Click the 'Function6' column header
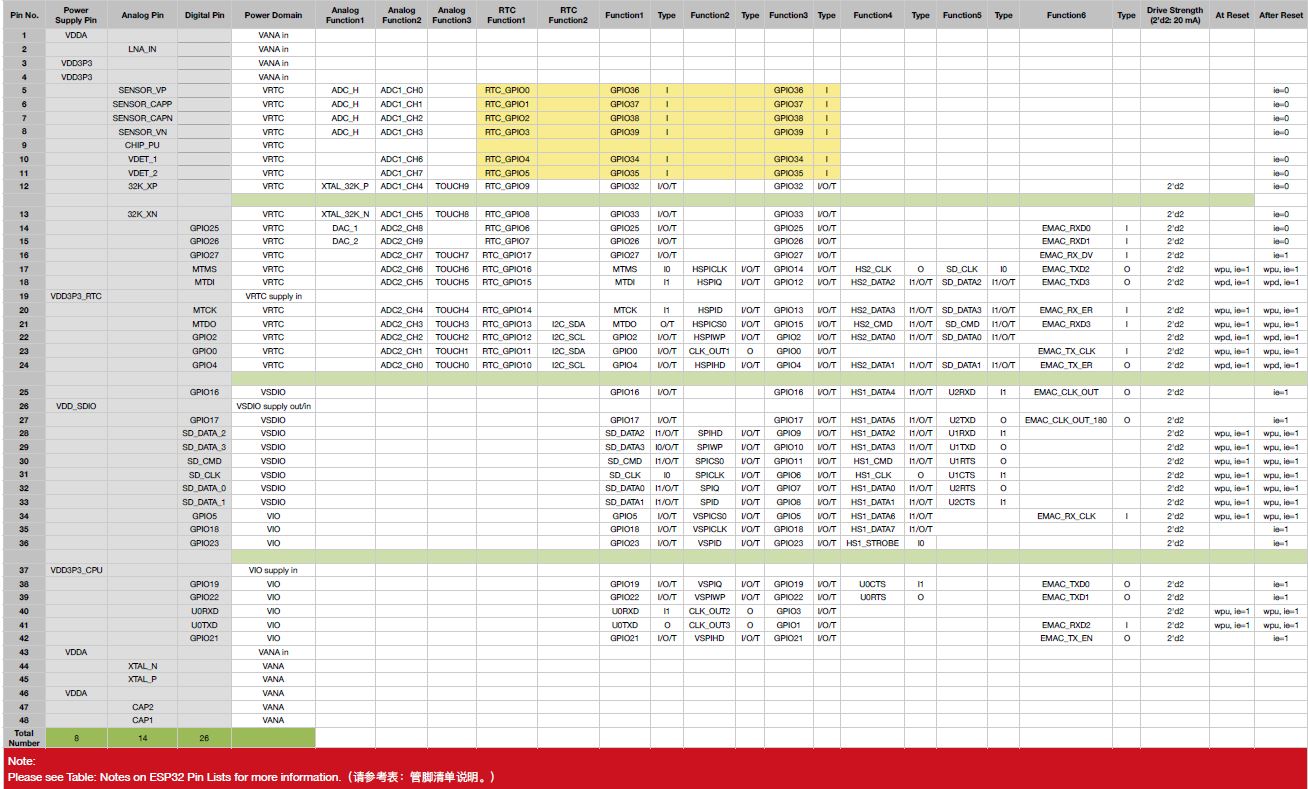The image size is (1308, 789). tap(1065, 15)
